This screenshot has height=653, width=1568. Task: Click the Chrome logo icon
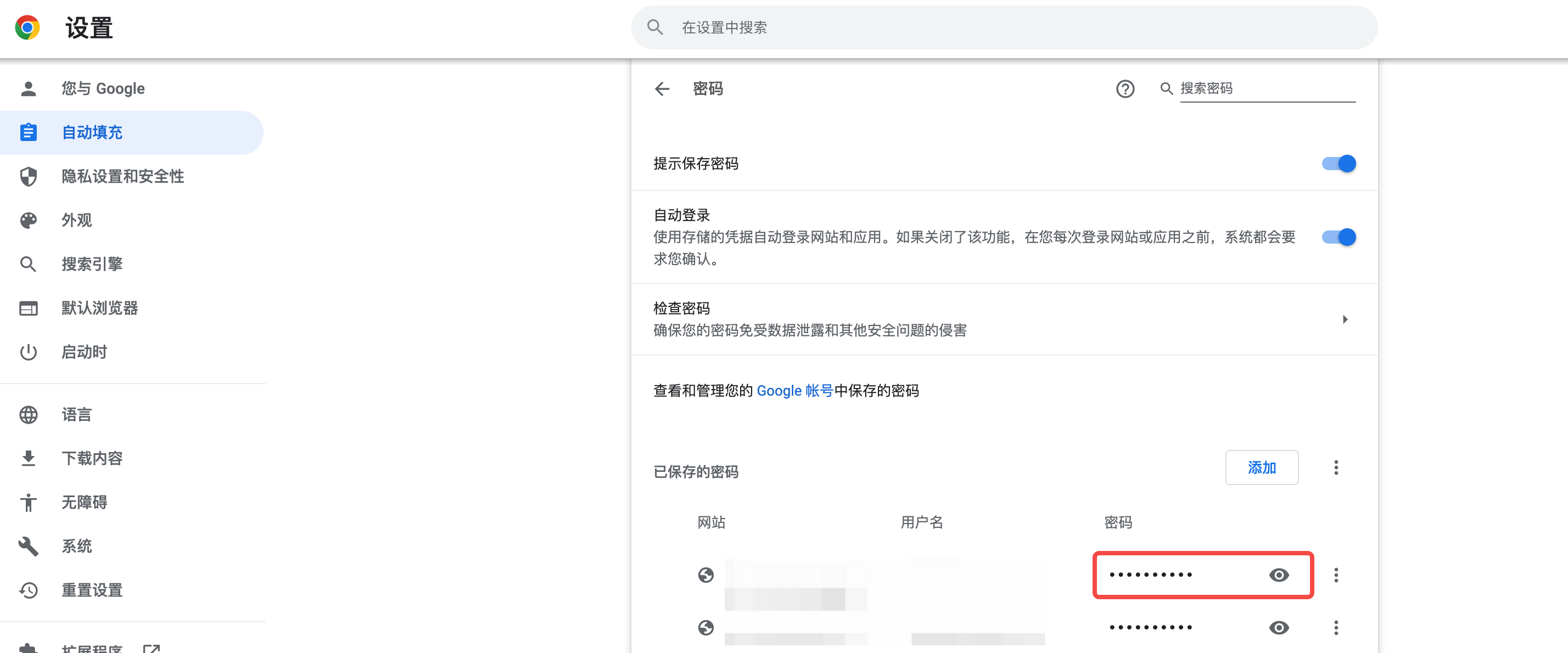click(x=27, y=27)
